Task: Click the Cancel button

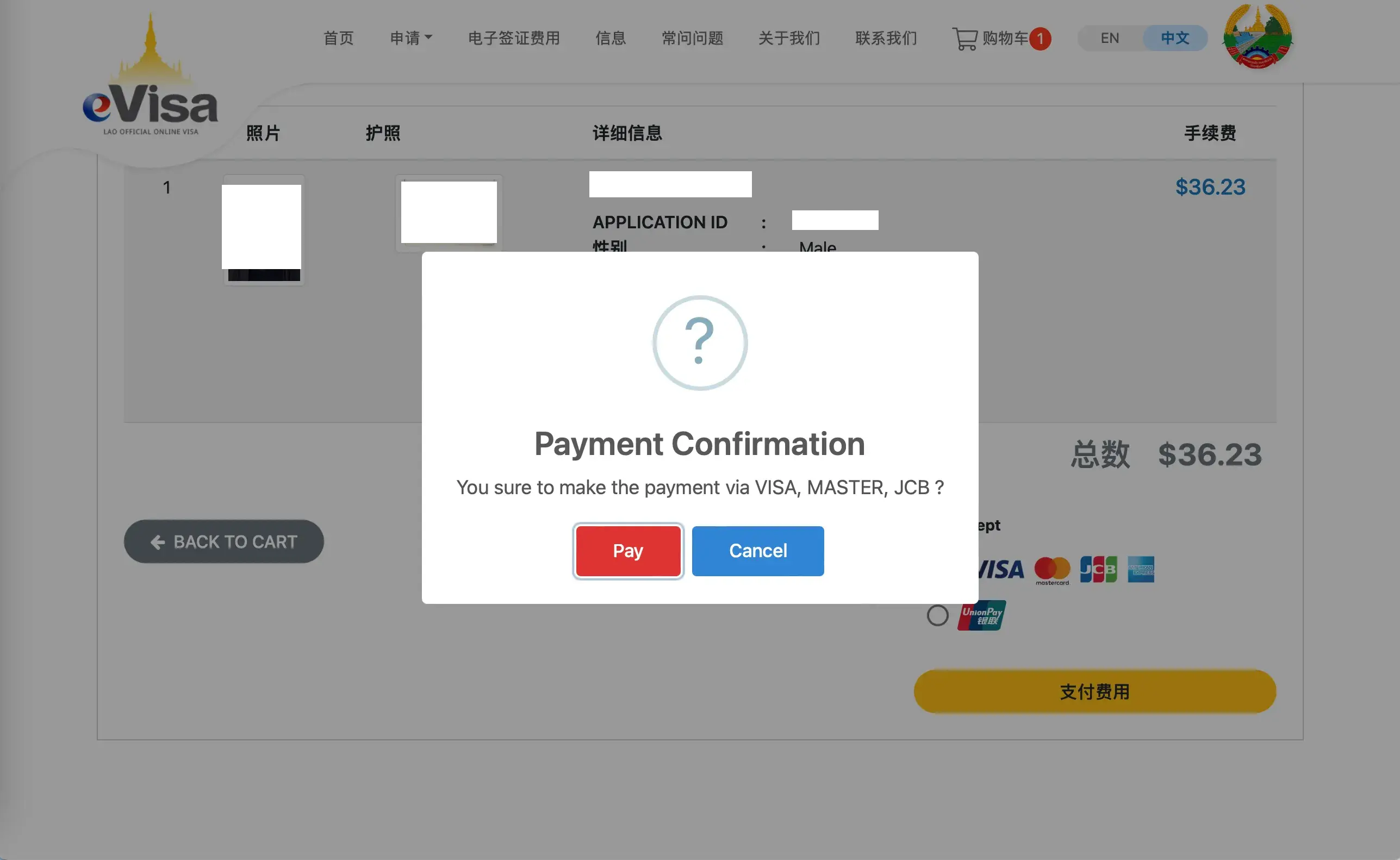Action: coord(758,550)
